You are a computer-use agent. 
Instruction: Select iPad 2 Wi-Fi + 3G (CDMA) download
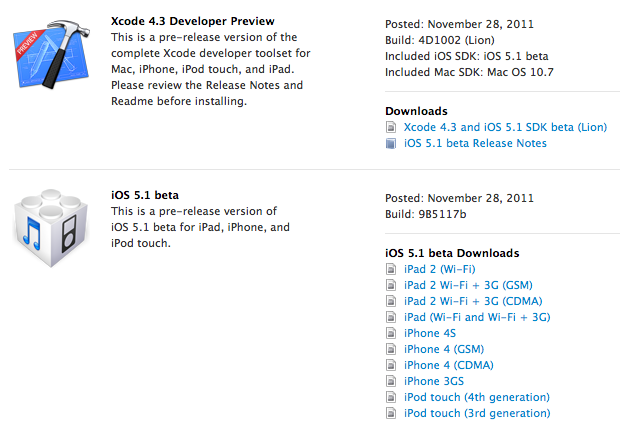click(473, 301)
